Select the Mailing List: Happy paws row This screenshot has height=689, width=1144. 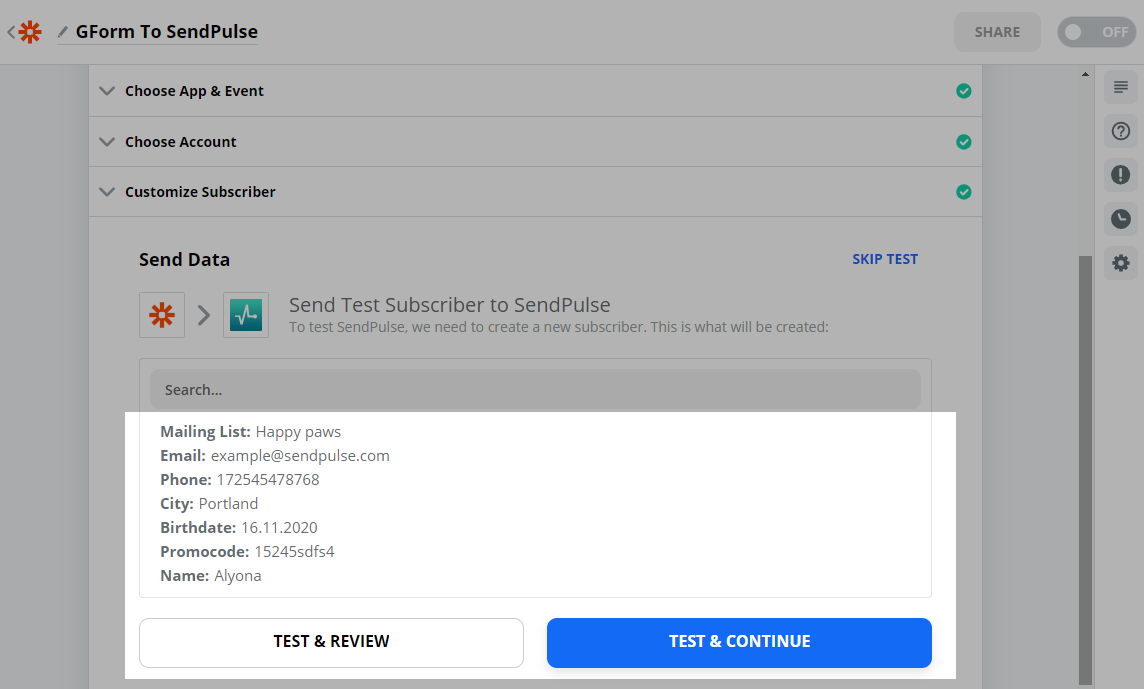(x=250, y=432)
